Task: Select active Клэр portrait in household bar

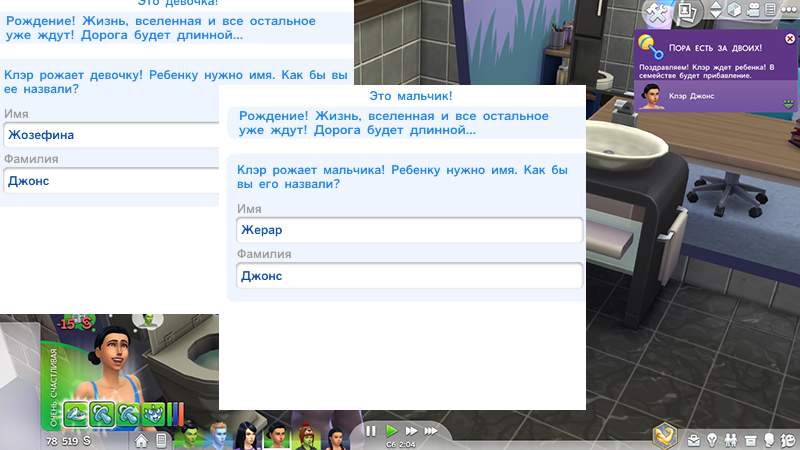Action: click(277, 436)
